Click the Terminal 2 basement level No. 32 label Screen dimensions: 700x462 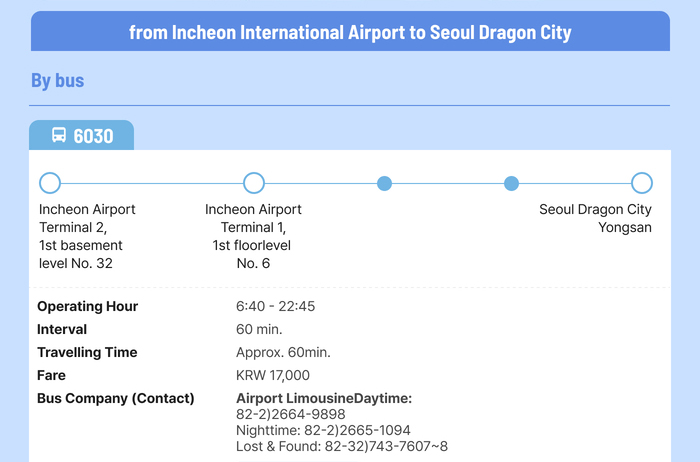pos(87,236)
